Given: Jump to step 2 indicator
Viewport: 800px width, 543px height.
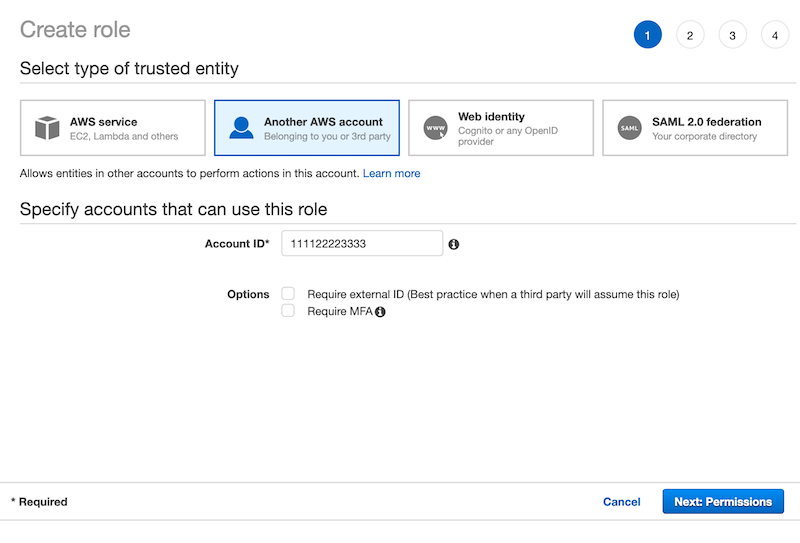Looking at the screenshot, I should tap(690, 35).
